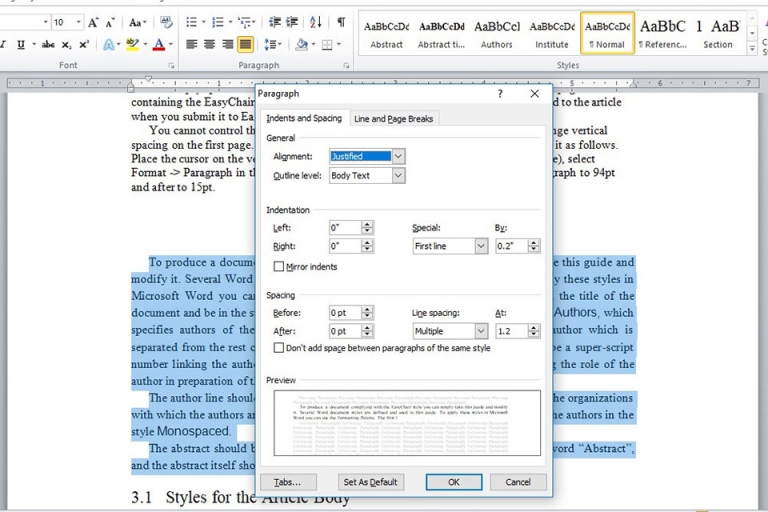768x512 pixels.
Task: Expand the Outline level dropdown
Action: [x=399, y=175]
